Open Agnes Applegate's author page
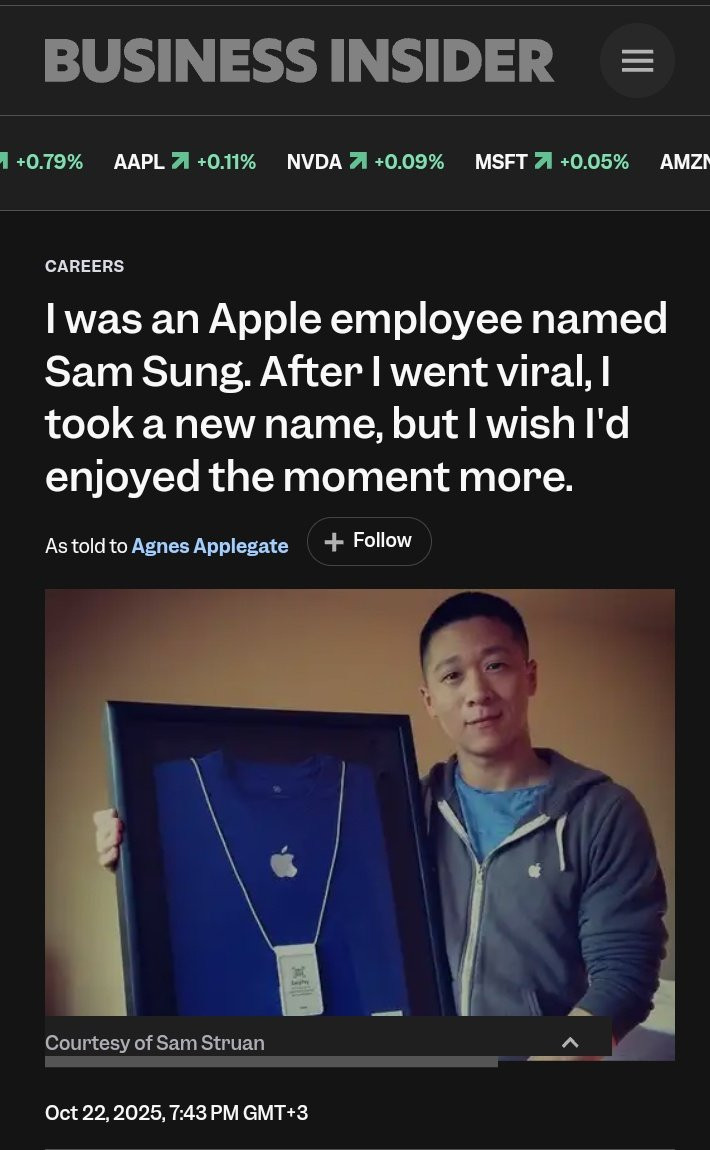The width and height of the screenshot is (710, 1150). pyautogui.click(x=210, y=546)
